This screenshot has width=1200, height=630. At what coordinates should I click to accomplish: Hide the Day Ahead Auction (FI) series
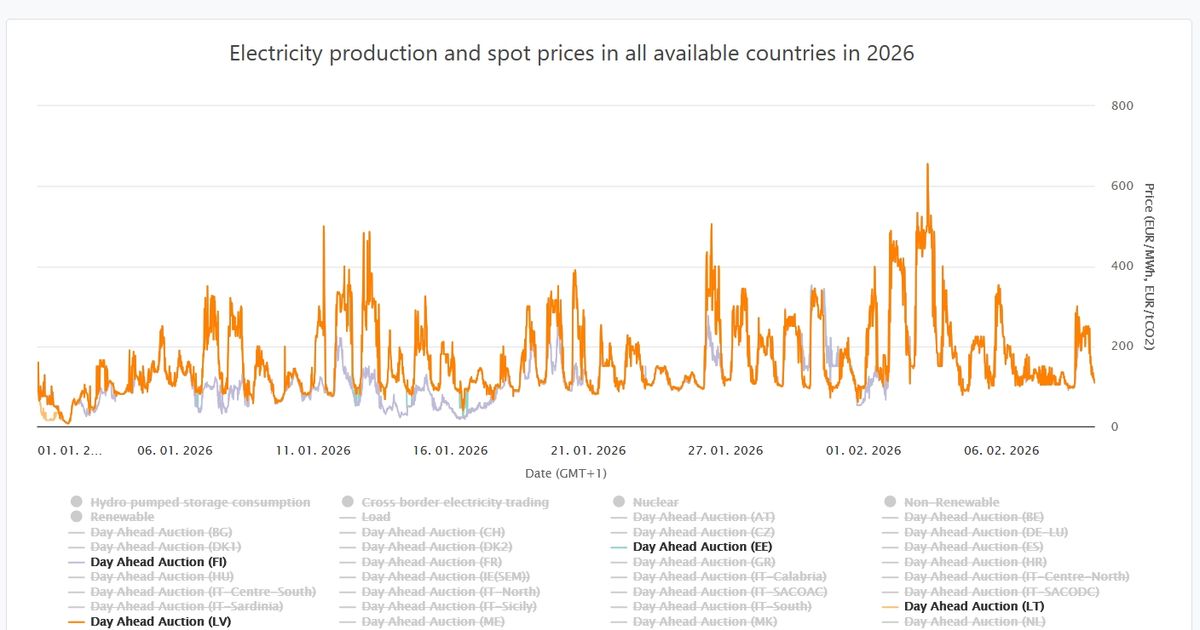click(158, 562)
